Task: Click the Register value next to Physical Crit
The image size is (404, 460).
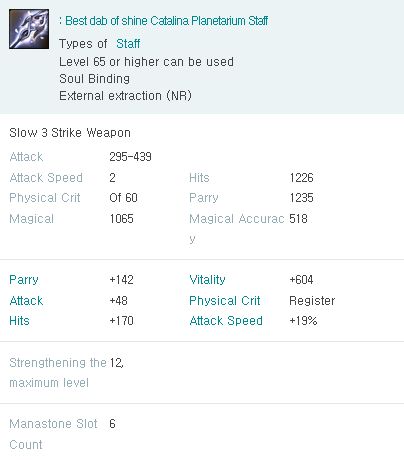Action: (x=312, y=301)
